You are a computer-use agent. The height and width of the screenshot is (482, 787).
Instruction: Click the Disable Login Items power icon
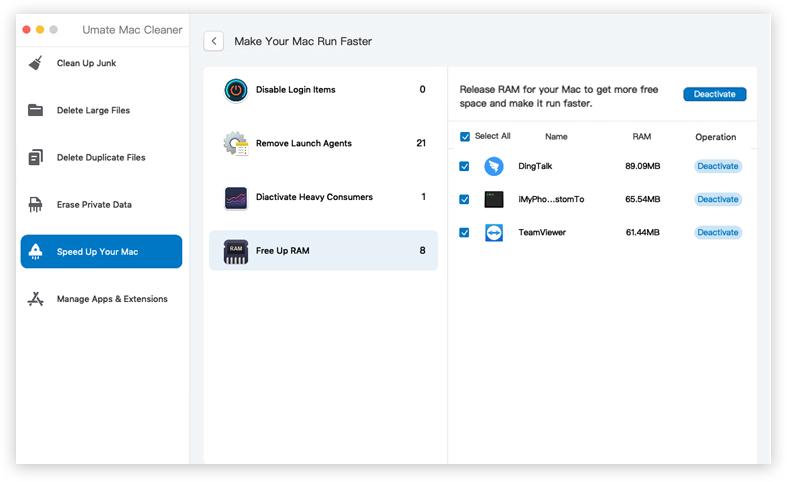(236, 90)
